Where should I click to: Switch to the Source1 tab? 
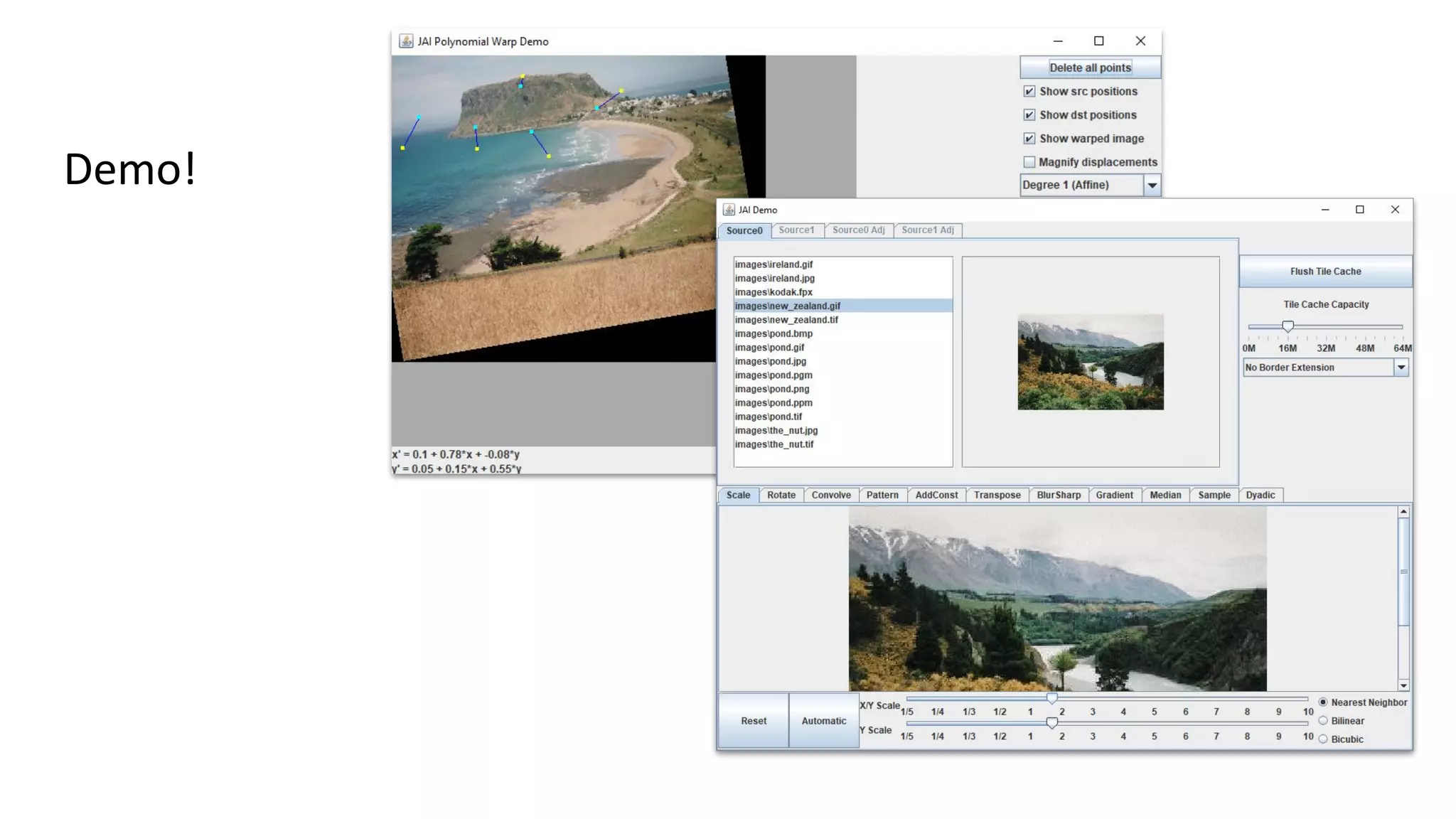coord(796,230)
